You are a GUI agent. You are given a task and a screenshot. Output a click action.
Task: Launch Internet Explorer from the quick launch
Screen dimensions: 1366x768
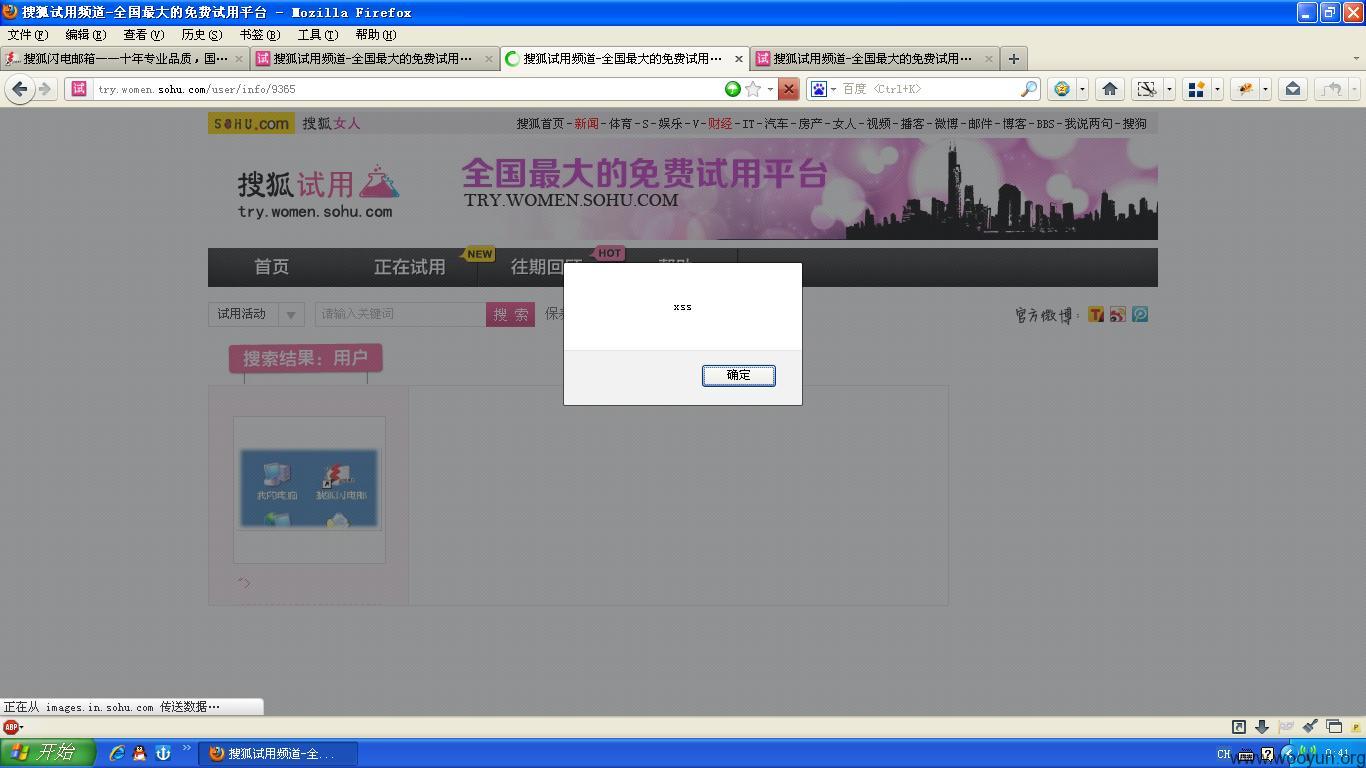(117, 753)
